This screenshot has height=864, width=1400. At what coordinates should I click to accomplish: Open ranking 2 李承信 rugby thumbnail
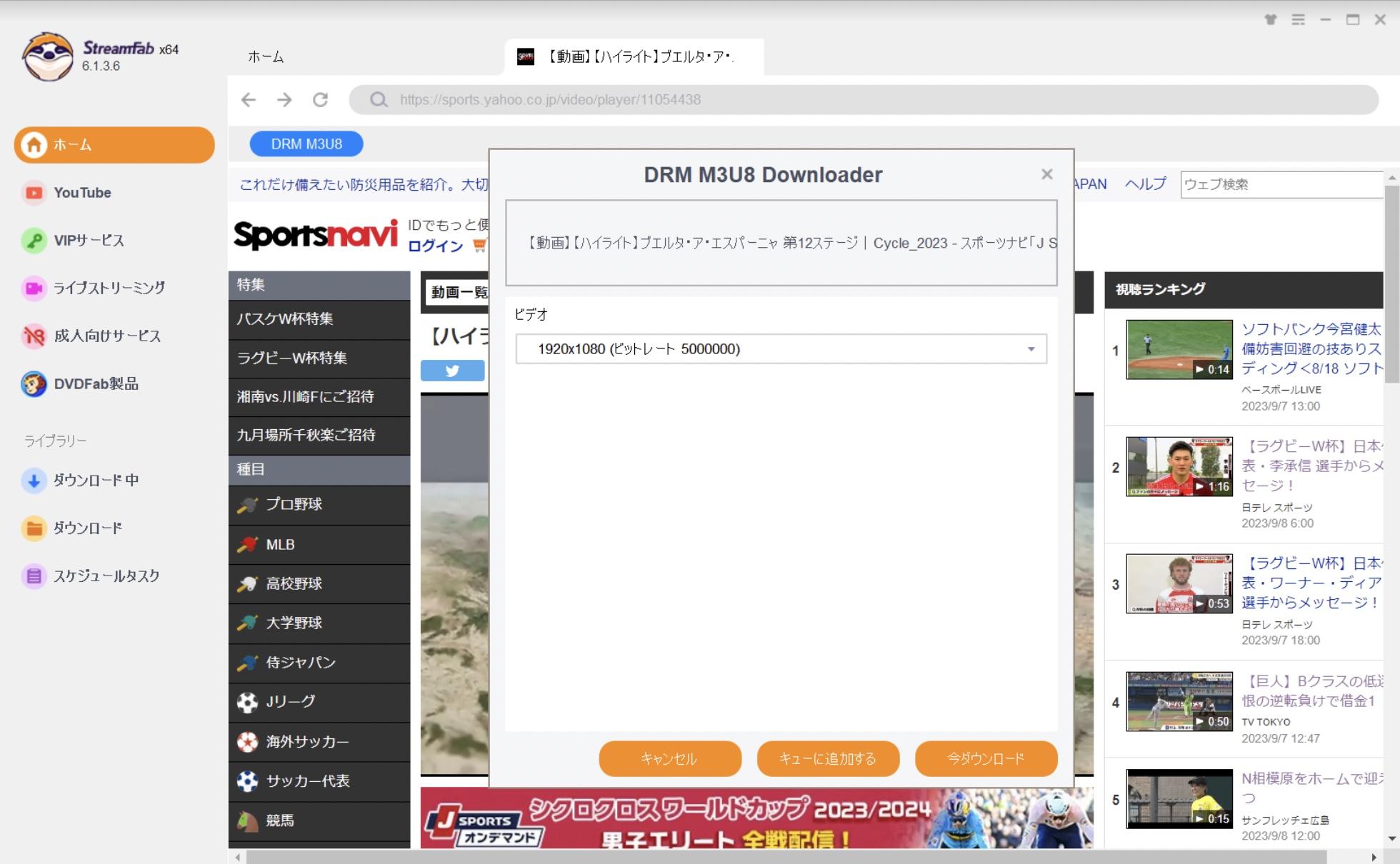pyautogui.click(x=1179, y=467)
